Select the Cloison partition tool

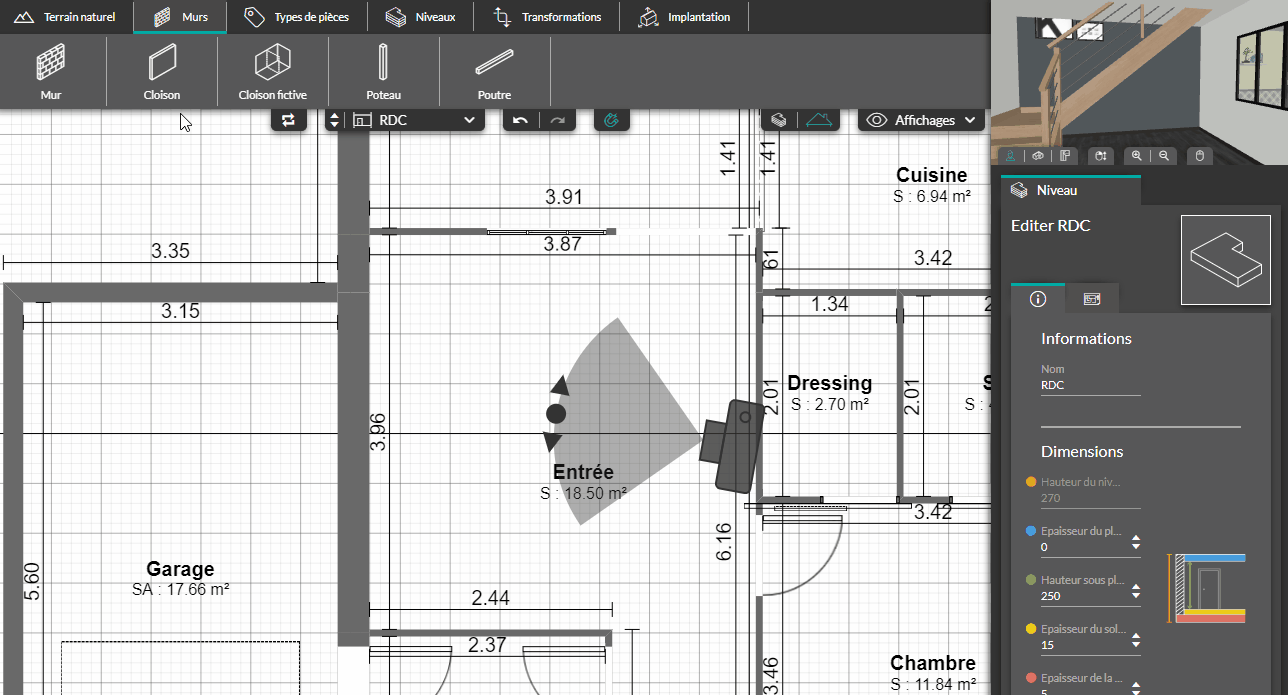click(161, 72)
